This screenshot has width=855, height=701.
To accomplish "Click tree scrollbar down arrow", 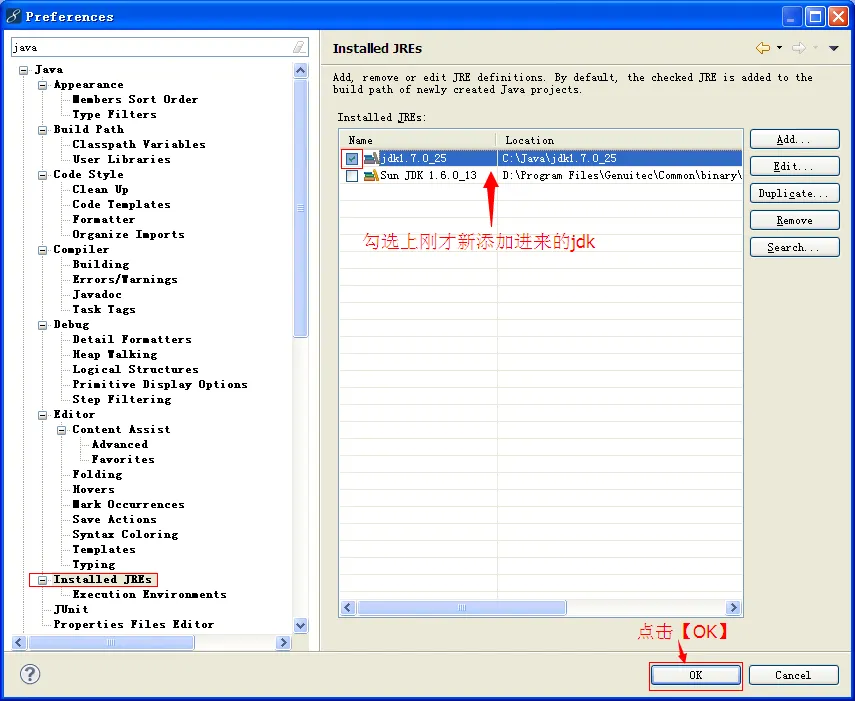I will [x=300, y=625].
